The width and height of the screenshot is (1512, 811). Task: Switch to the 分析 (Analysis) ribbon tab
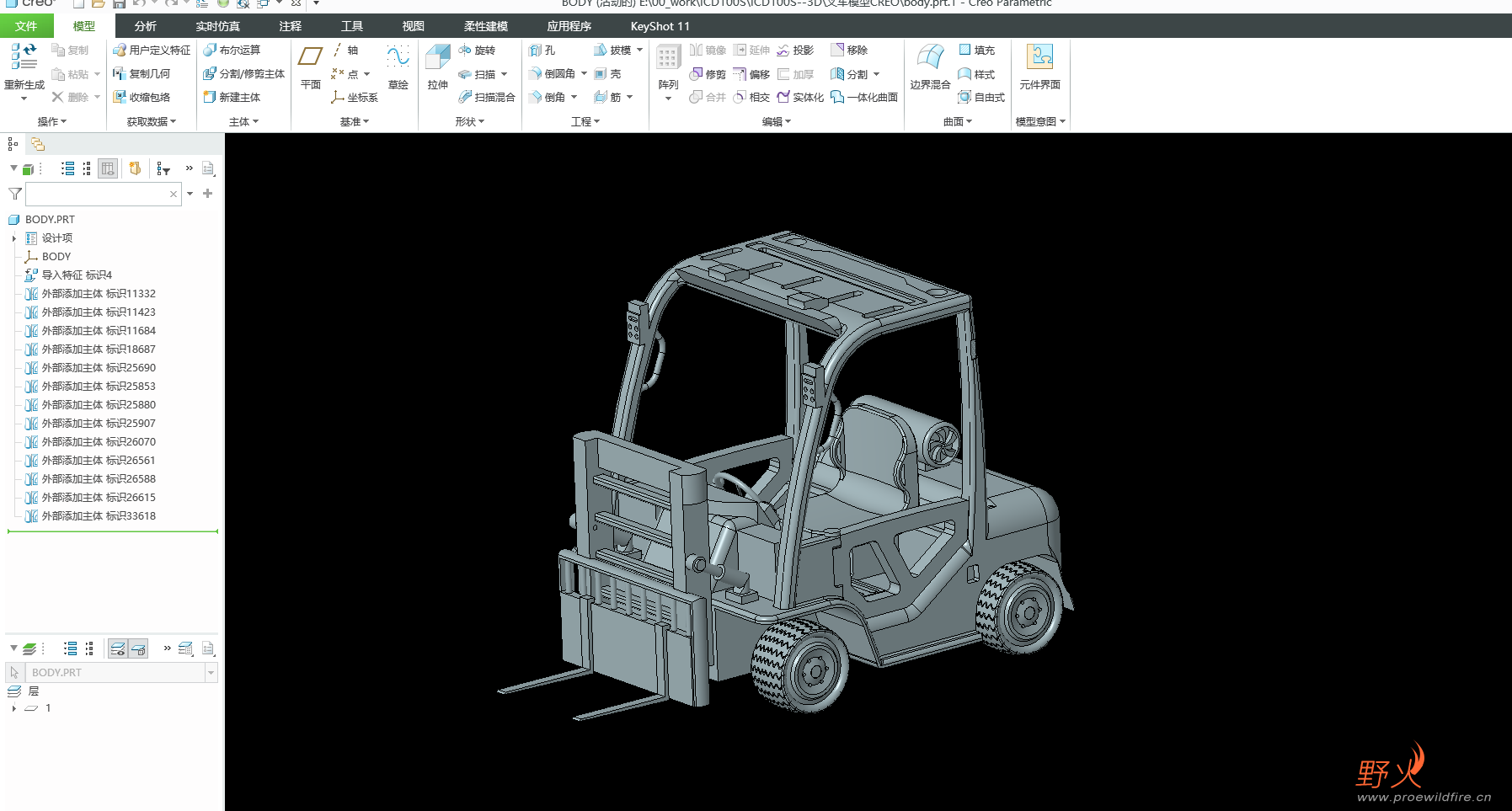tap(146, 26)
